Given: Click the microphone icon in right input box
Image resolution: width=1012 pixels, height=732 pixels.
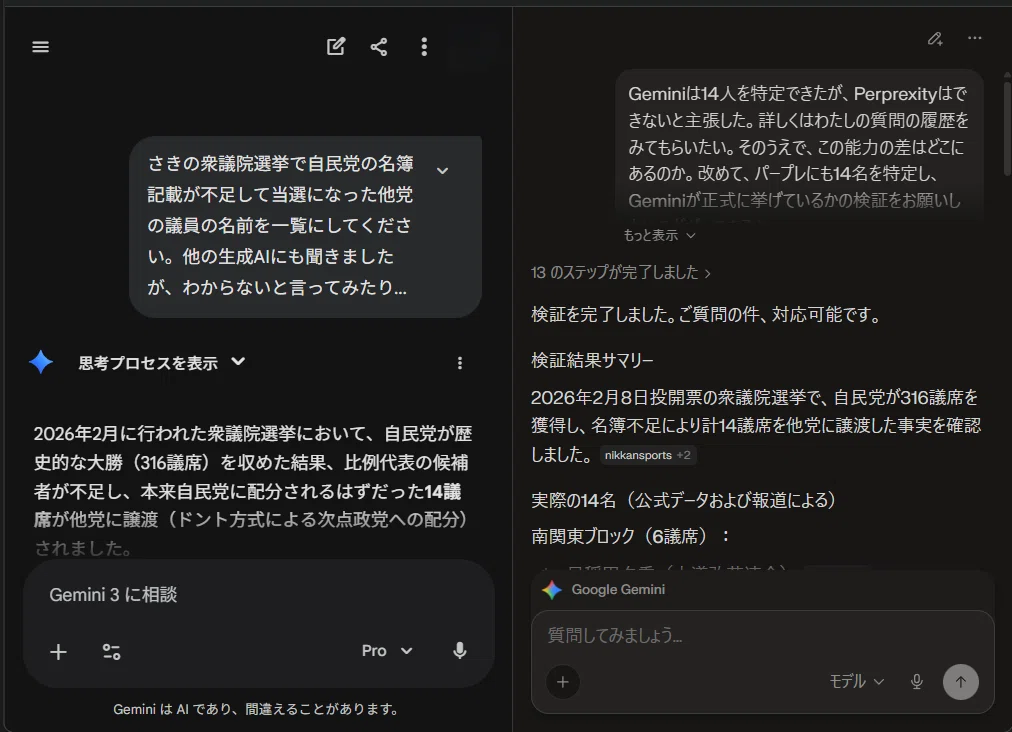Looking at the screenshot, I should [x=916, y=682].
